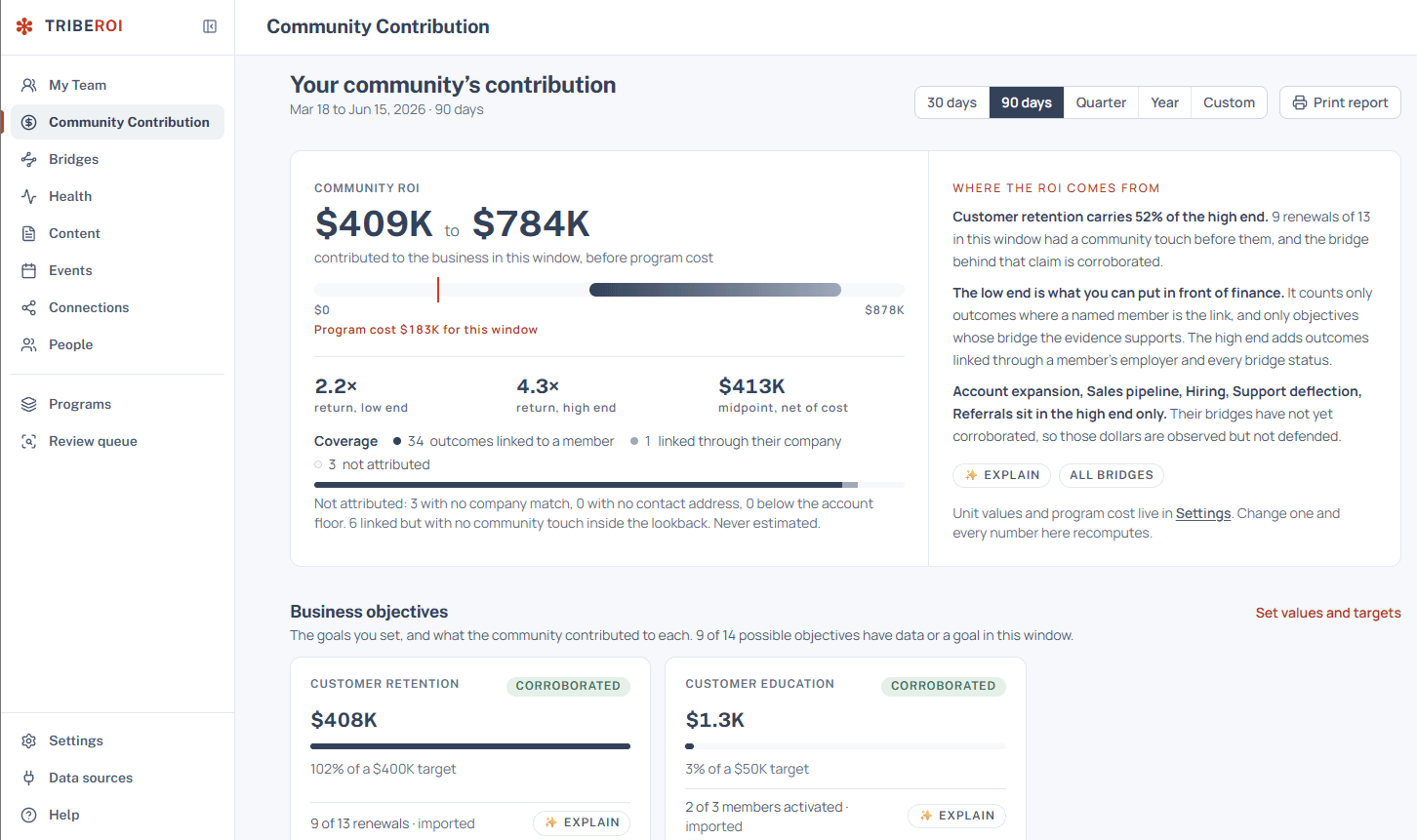Click the Content document icon
The height and width of the screenshot is (840, 1417).
point(29,233)
